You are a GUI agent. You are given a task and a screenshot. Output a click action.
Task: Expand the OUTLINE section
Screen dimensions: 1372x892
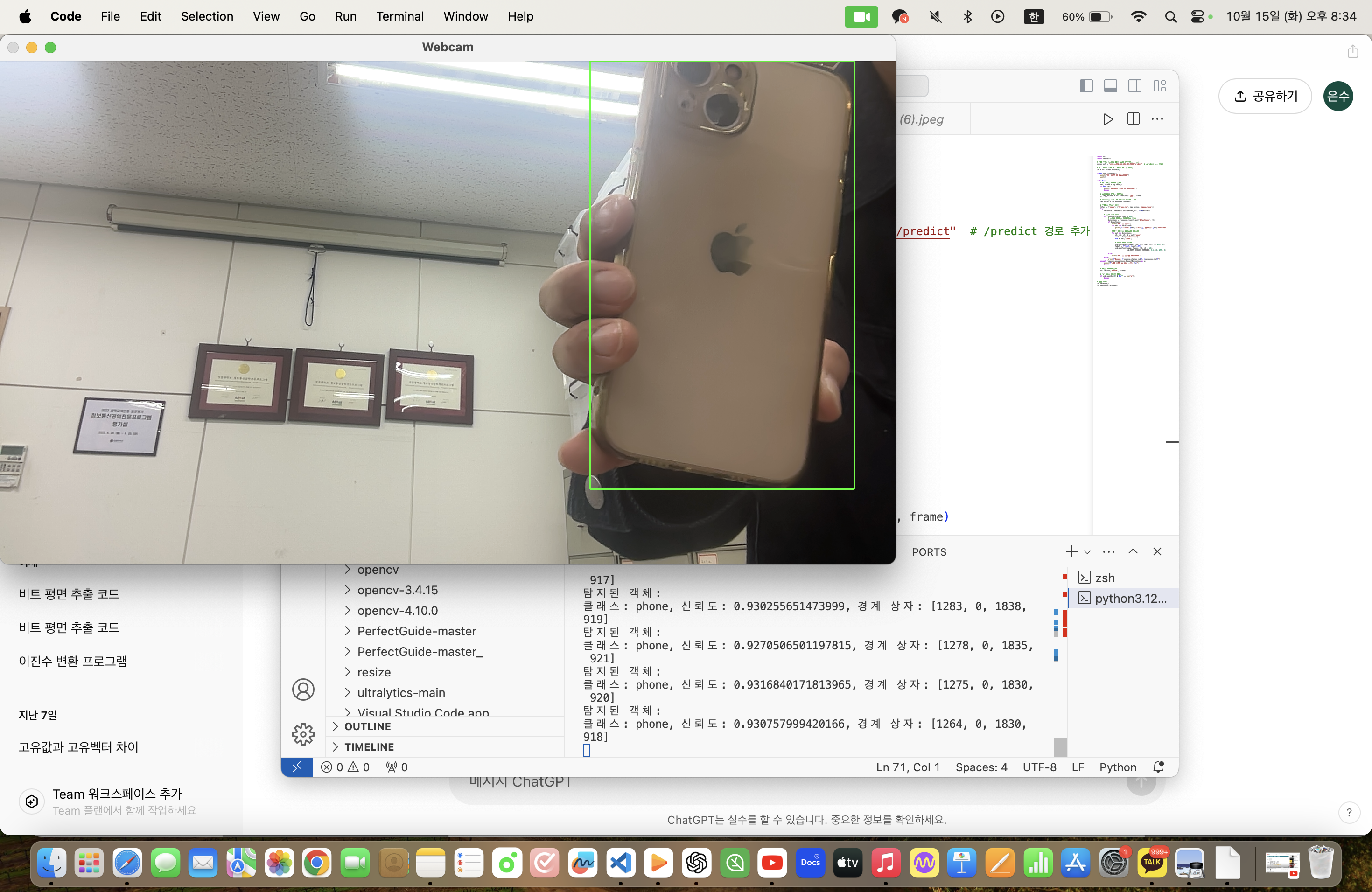pyautogui.click(x=368, y=726)
